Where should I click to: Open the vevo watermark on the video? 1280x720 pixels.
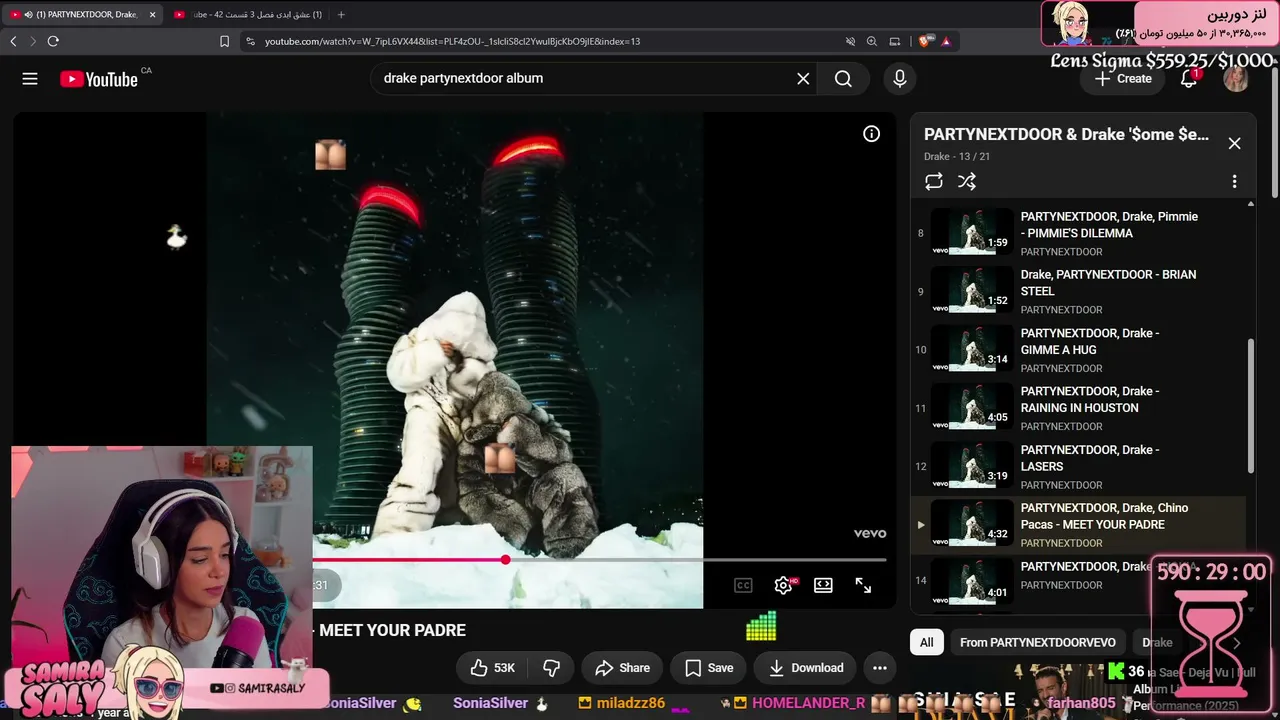(x=870, y=533)
